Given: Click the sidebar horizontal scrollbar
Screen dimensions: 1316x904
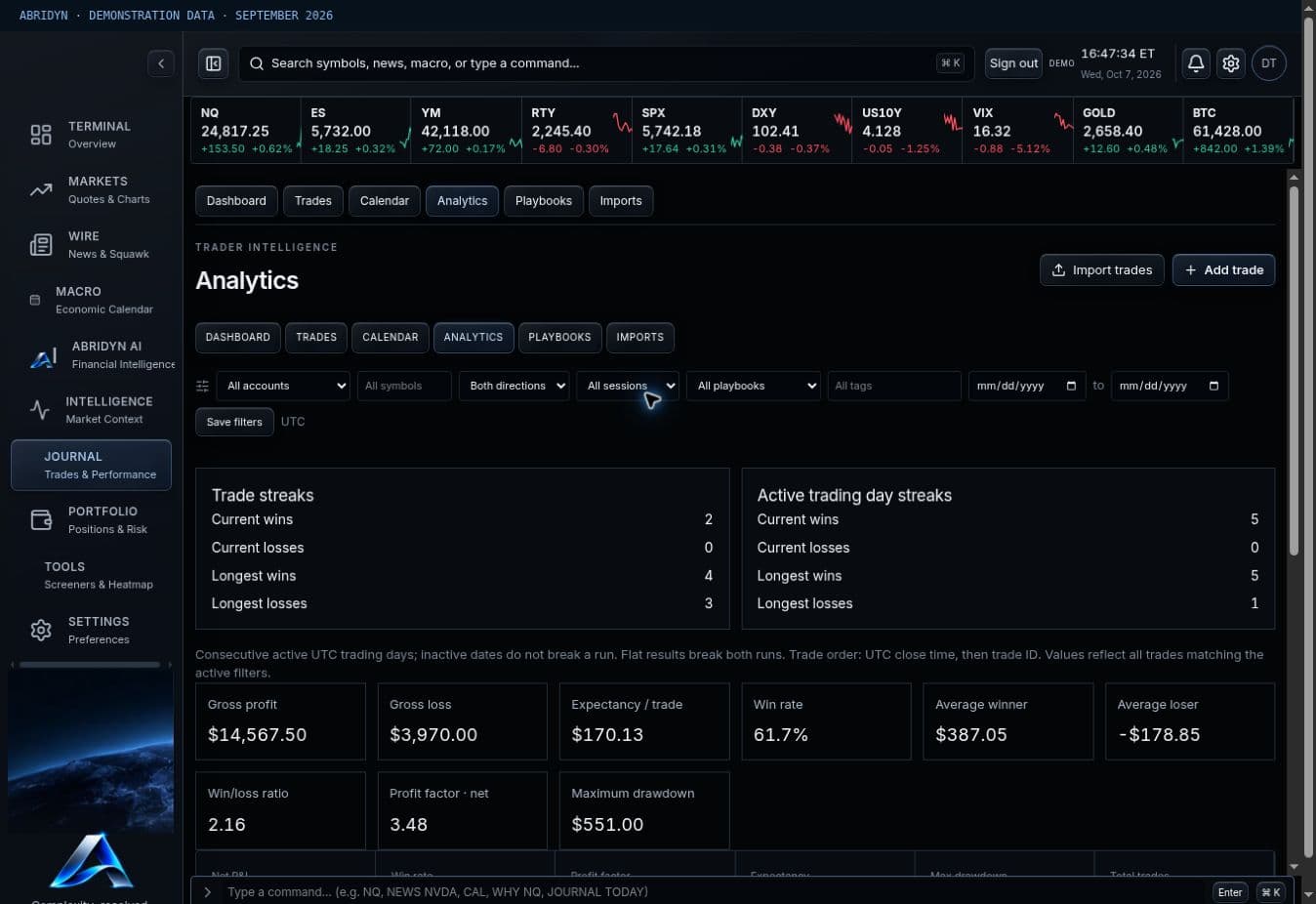Looking at the screenshot, I should [x=90, y=665].
